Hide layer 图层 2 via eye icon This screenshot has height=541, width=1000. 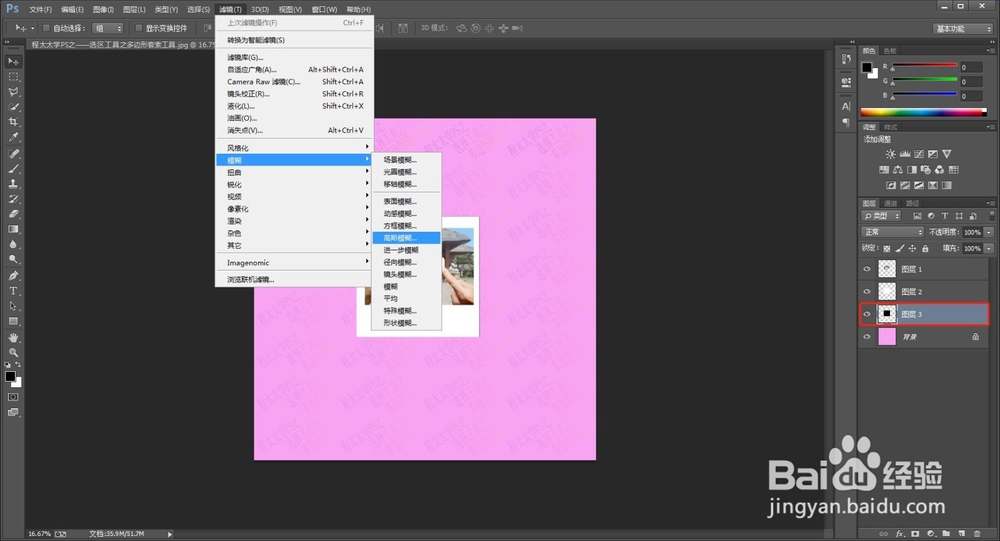pos(867,292)
